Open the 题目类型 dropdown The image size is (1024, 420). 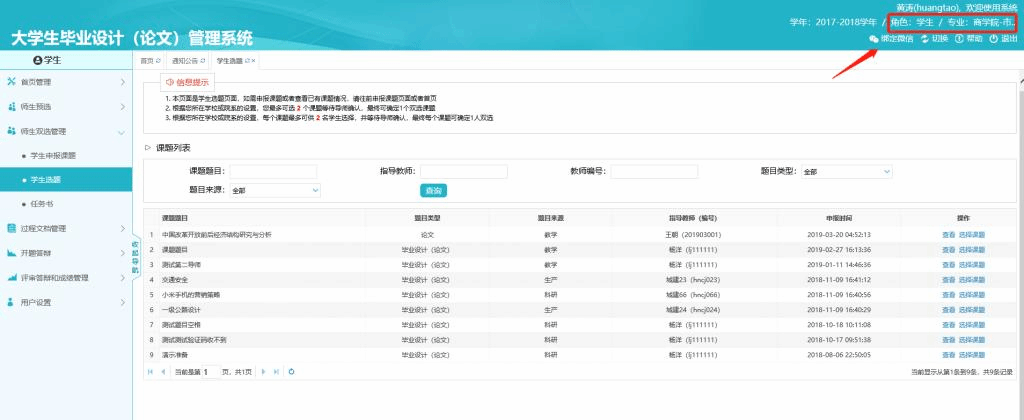point(845,172)
